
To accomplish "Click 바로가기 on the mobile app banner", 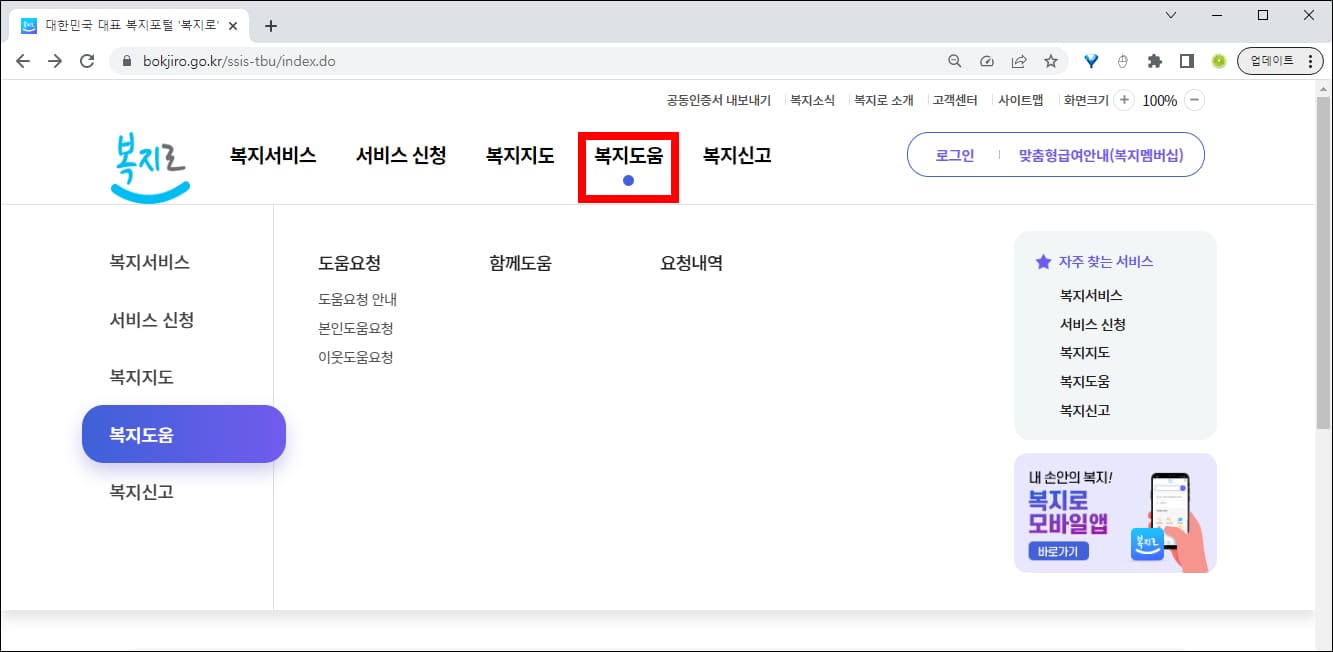I will (x=1057, y=551).
